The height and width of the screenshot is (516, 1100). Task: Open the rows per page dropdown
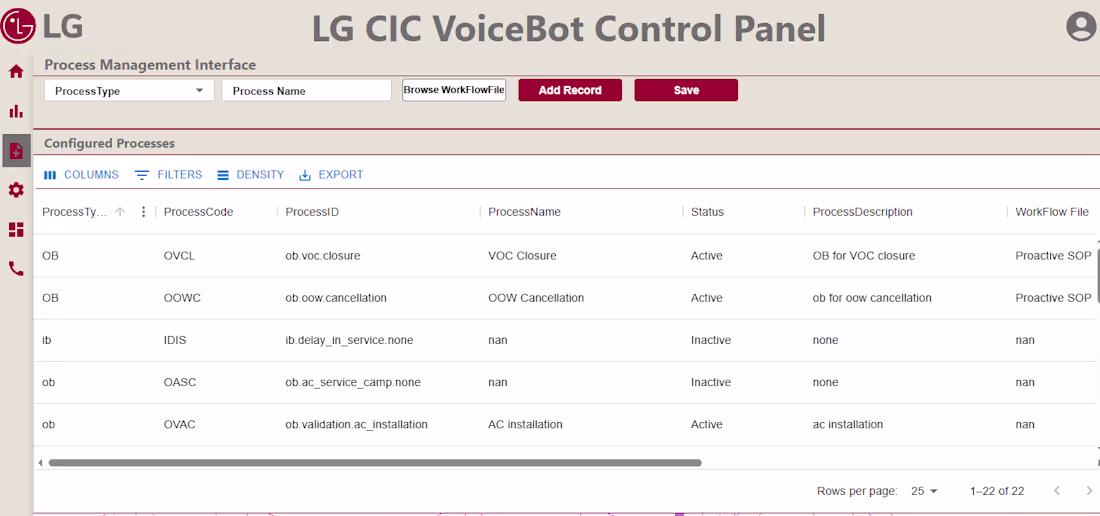point(924,491)
